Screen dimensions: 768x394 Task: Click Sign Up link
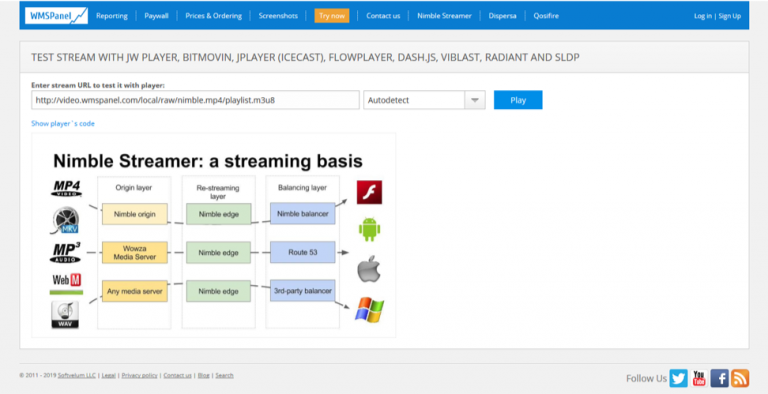[x=730, y=16]
